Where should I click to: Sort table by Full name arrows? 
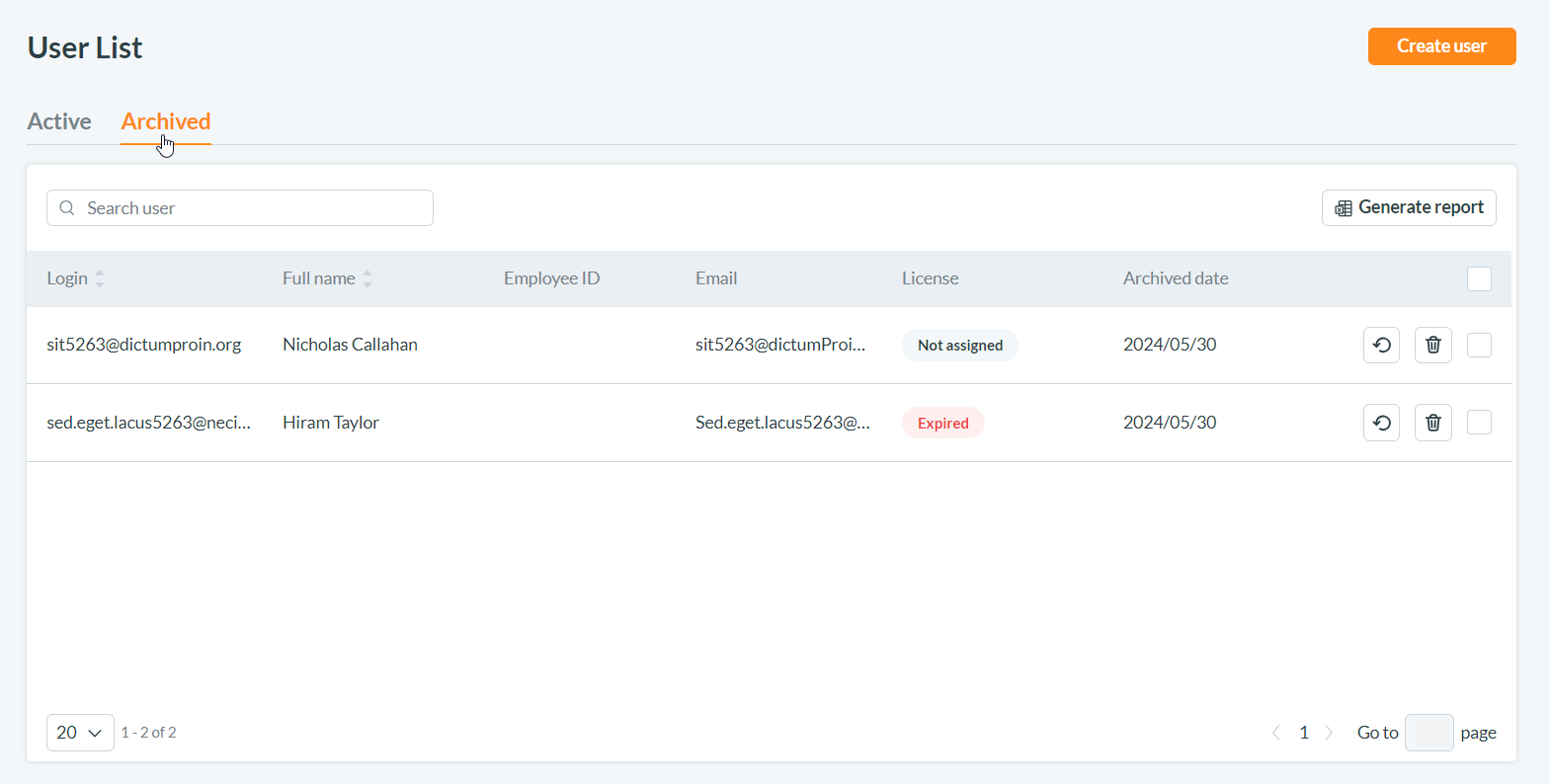pyautogui.click(x=367, y=278)
